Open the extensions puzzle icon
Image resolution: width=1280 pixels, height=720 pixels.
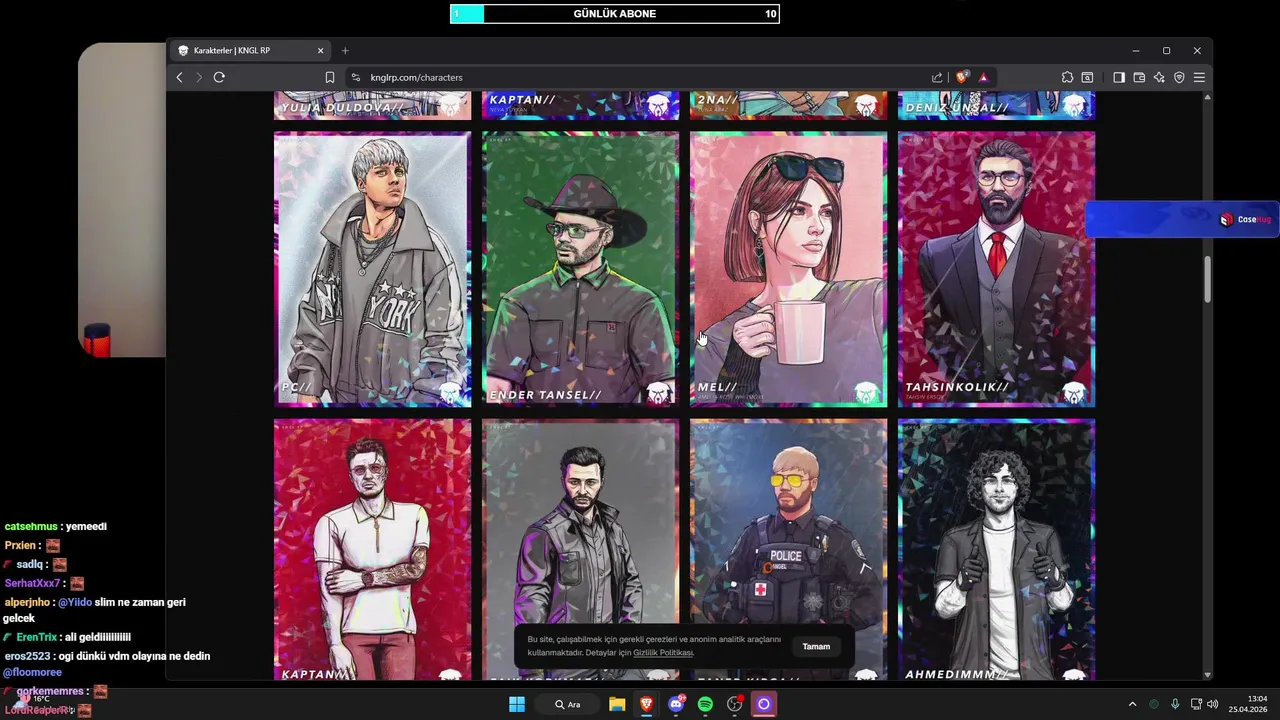tap(1067, 77)
